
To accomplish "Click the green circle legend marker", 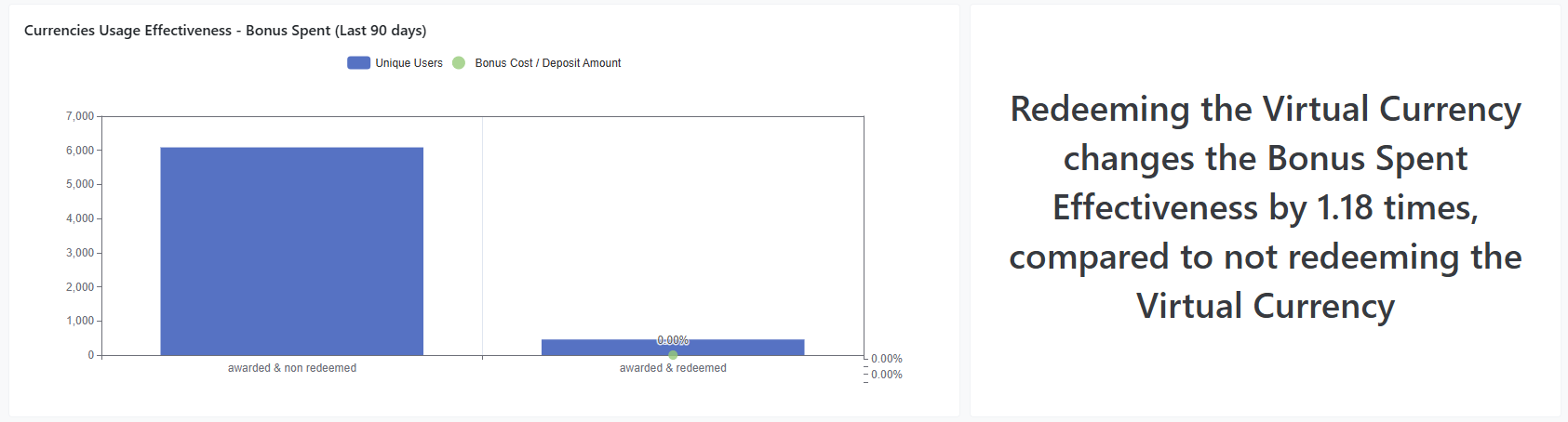I will (459, 63).
